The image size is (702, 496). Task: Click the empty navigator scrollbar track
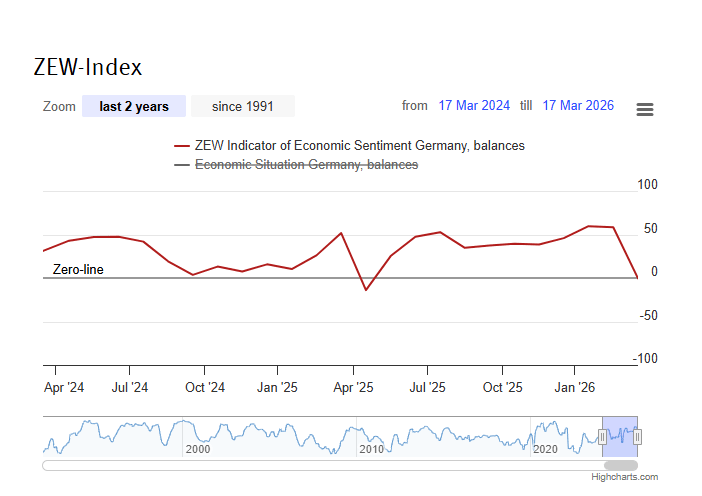(x=300, y=465)
